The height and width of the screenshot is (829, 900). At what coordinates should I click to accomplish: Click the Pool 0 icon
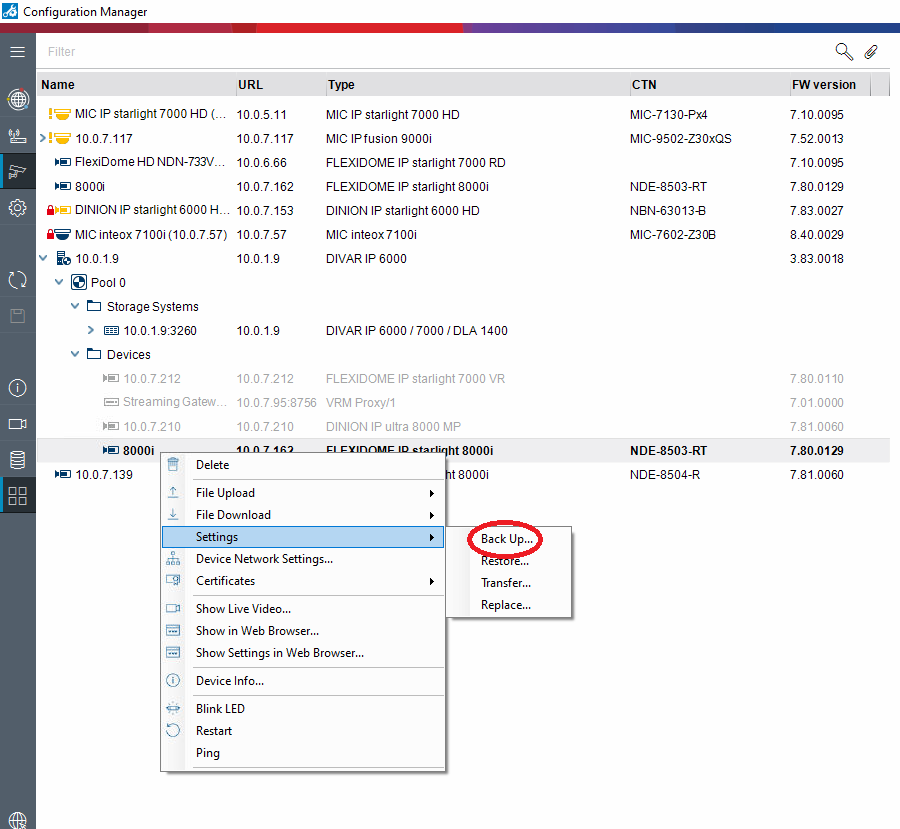(x=79, y=282)
